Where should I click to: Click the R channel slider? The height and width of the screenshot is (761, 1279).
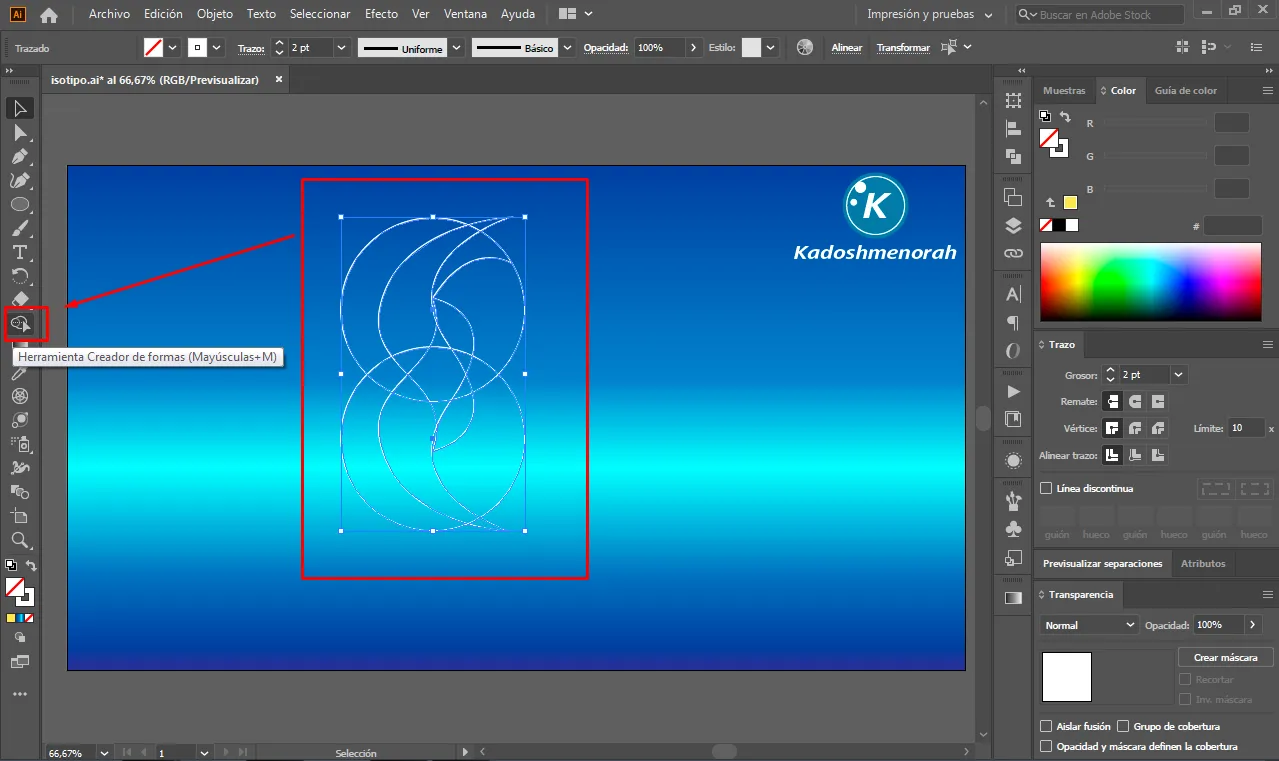coord(1155,123)
